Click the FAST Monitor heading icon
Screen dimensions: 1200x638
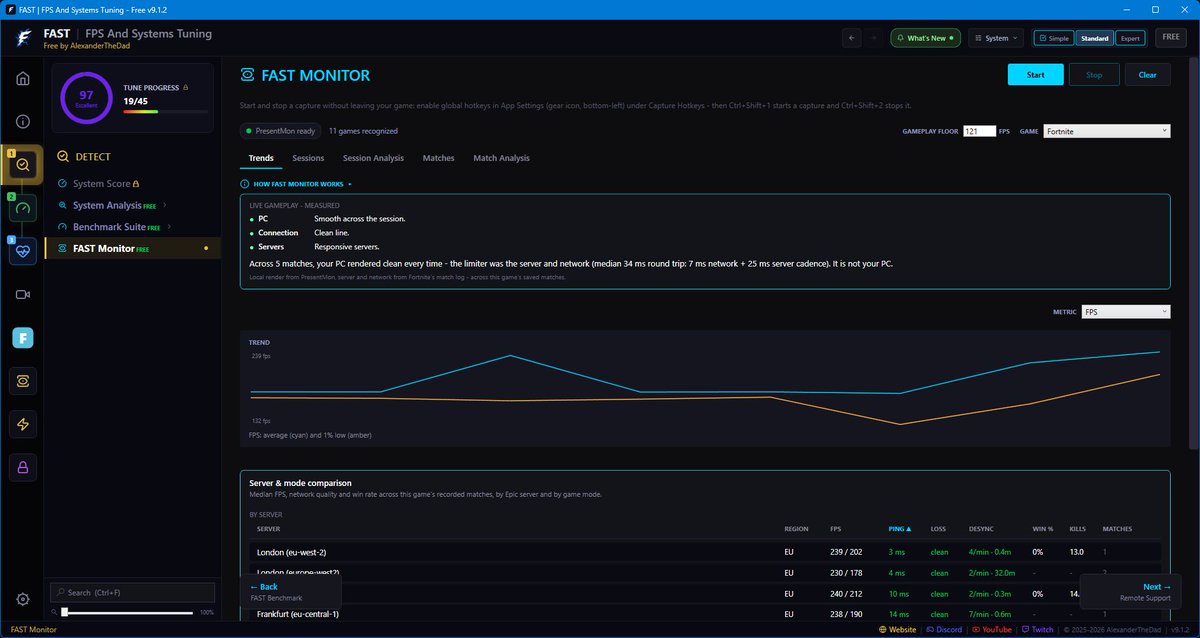(247, 75)
